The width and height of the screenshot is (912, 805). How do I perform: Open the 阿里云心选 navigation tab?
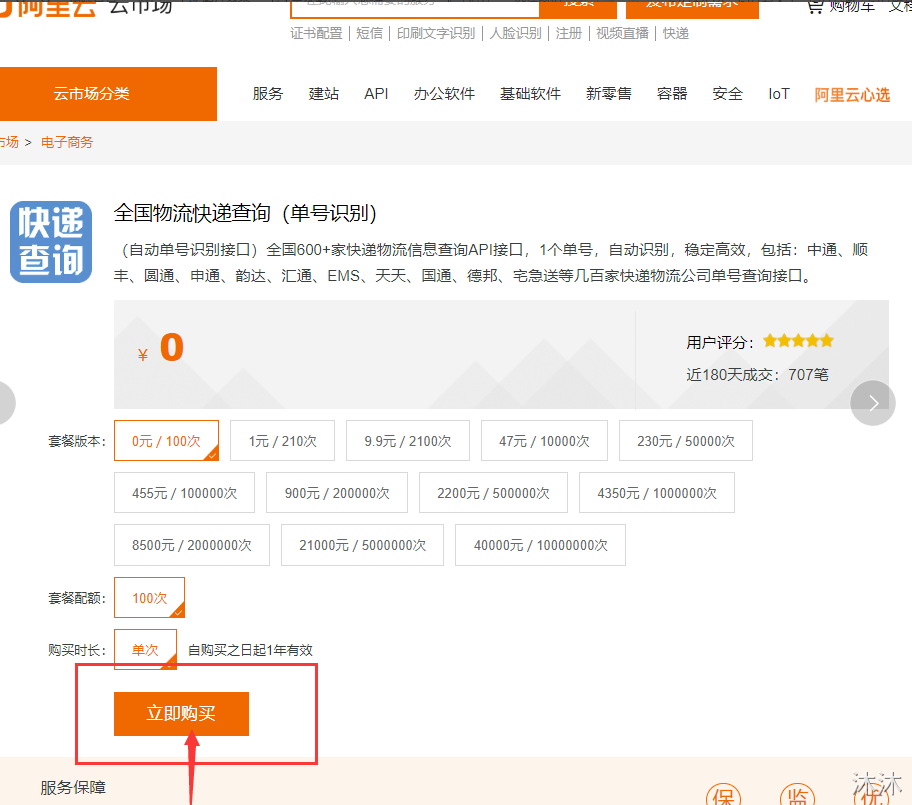[852, 95]
